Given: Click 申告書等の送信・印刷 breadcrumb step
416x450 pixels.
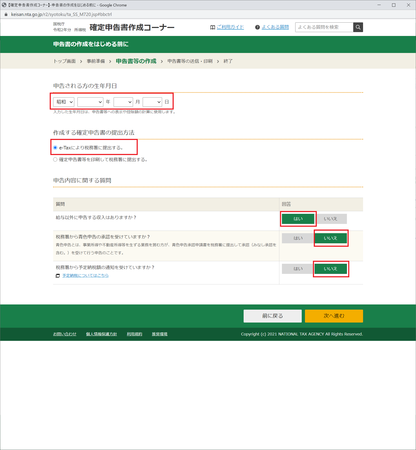Looking at the screenshot, I should click(190, 61).
